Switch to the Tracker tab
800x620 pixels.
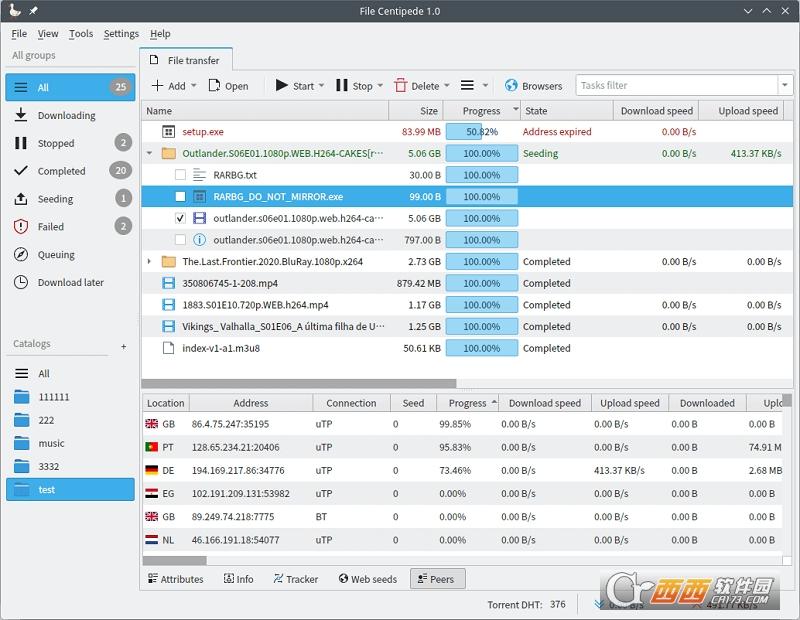click(296, 579)
